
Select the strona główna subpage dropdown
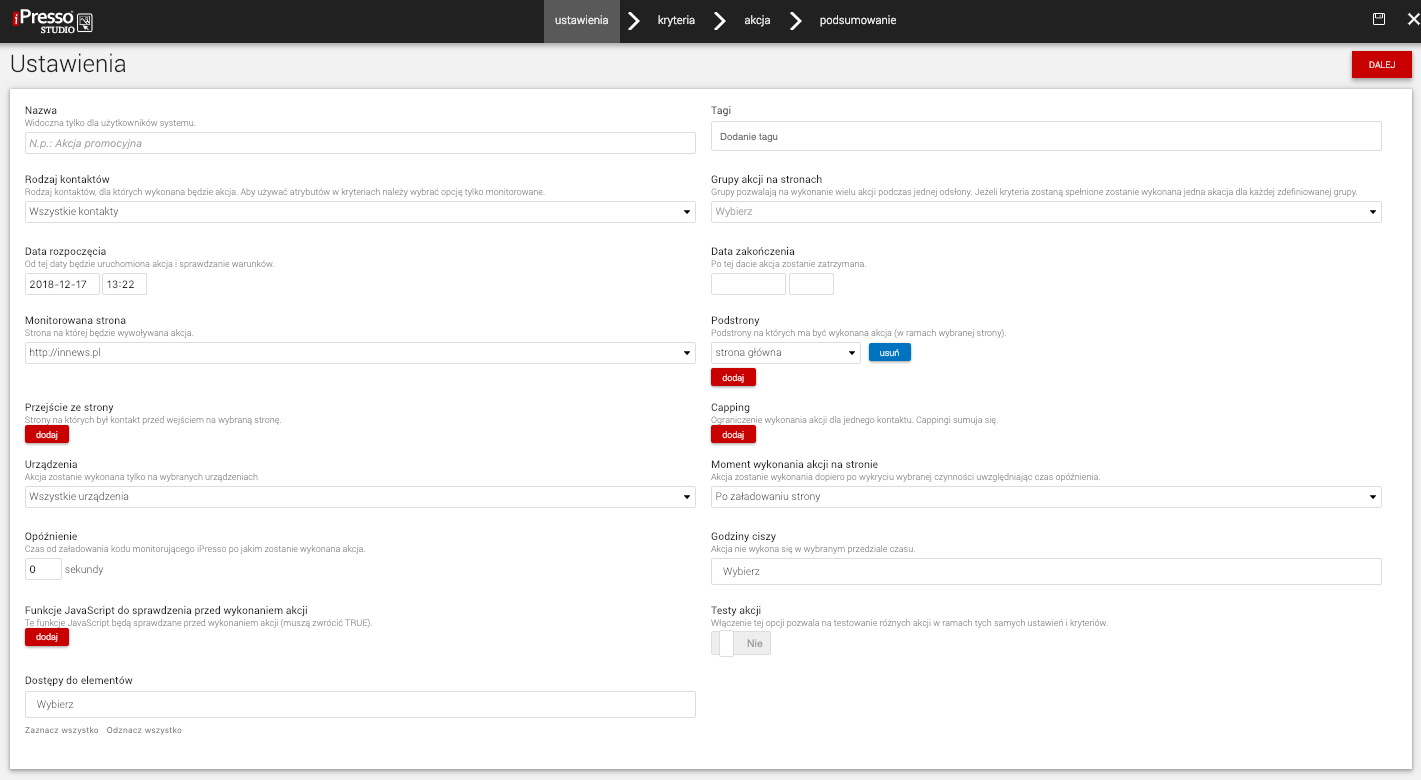(x=785, y=353)
